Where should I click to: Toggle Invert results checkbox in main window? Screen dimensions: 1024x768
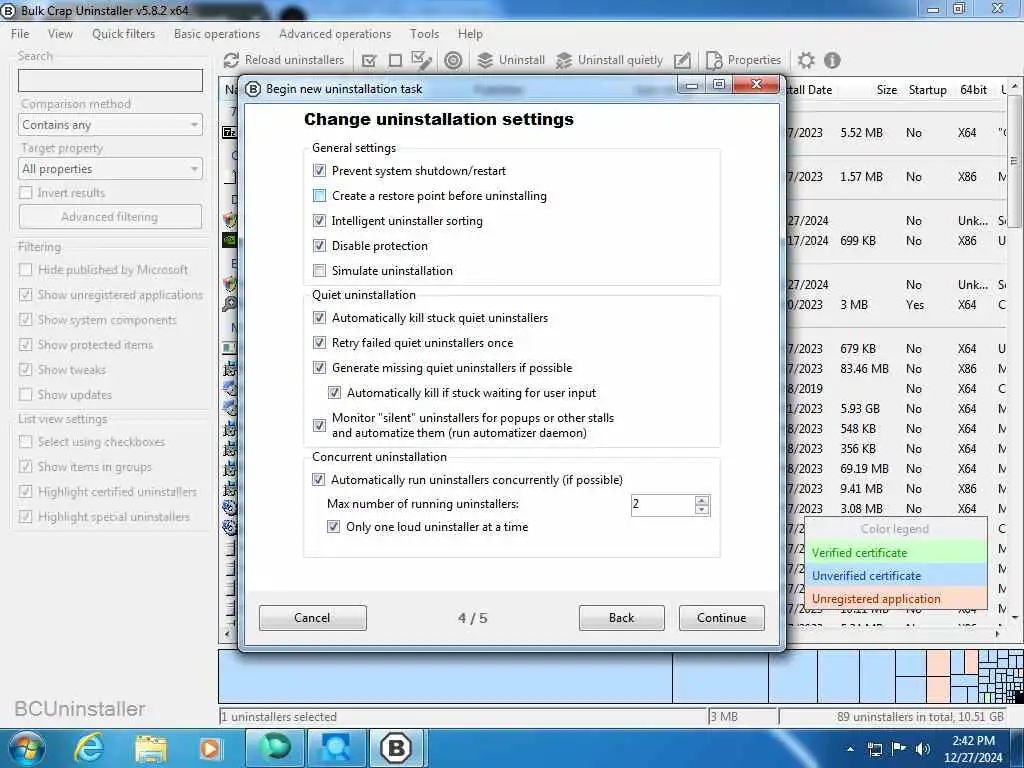tap(26, 193)
